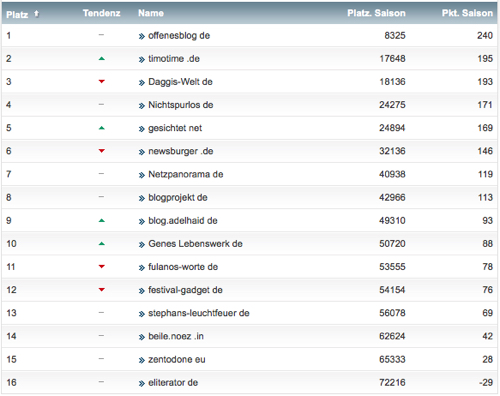Open blogprojekt de link
This screenshot has width=500, height=396.
(x=178, y=197)
